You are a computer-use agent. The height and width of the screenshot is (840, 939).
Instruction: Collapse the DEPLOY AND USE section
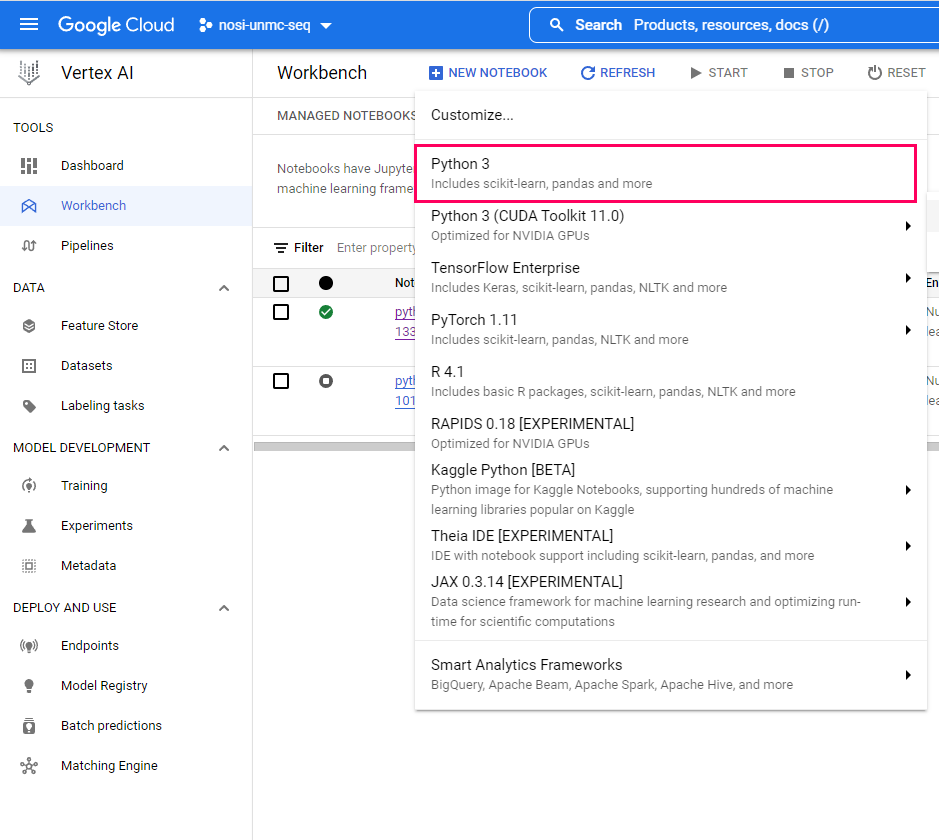[224, 608]
